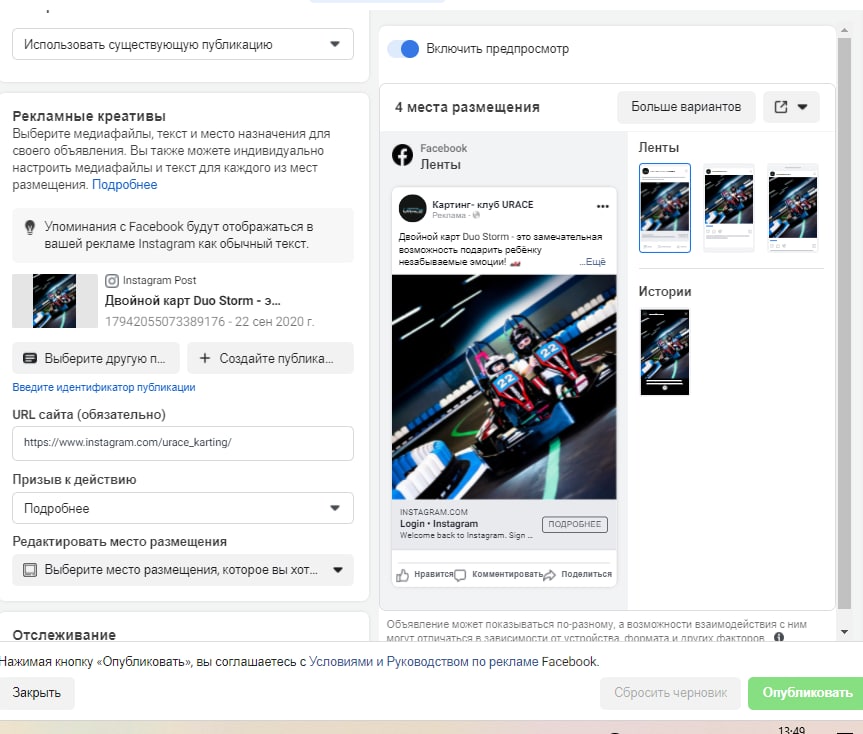Viewport: 863px width, 734px height.
Task: Click the URACE club avatar in the preview
Action: click(412, 209)
